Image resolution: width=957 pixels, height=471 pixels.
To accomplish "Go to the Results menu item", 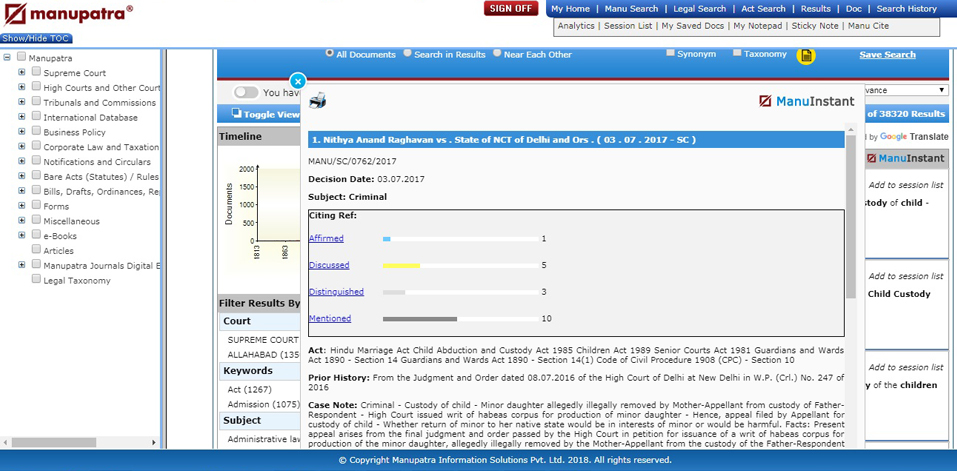I will pos(815,9).
